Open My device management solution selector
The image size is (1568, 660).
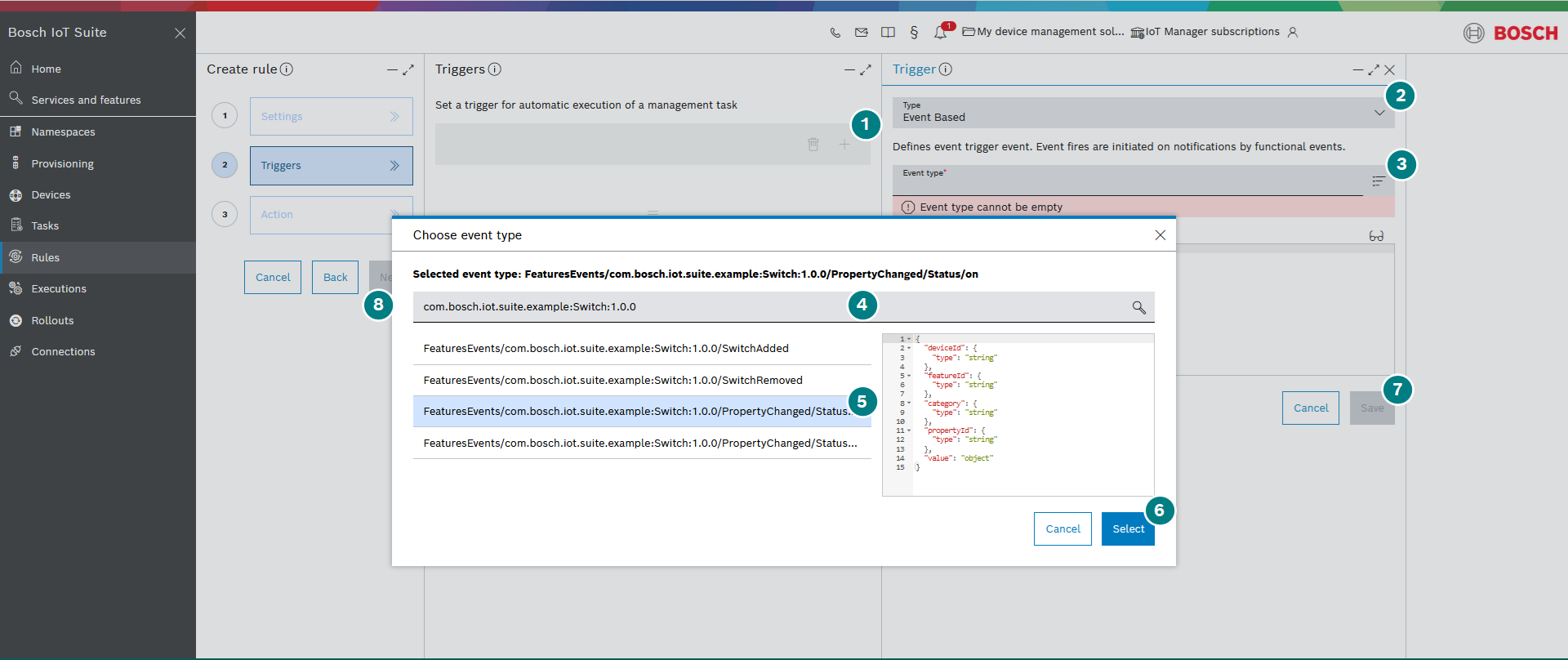[1044, 32]
